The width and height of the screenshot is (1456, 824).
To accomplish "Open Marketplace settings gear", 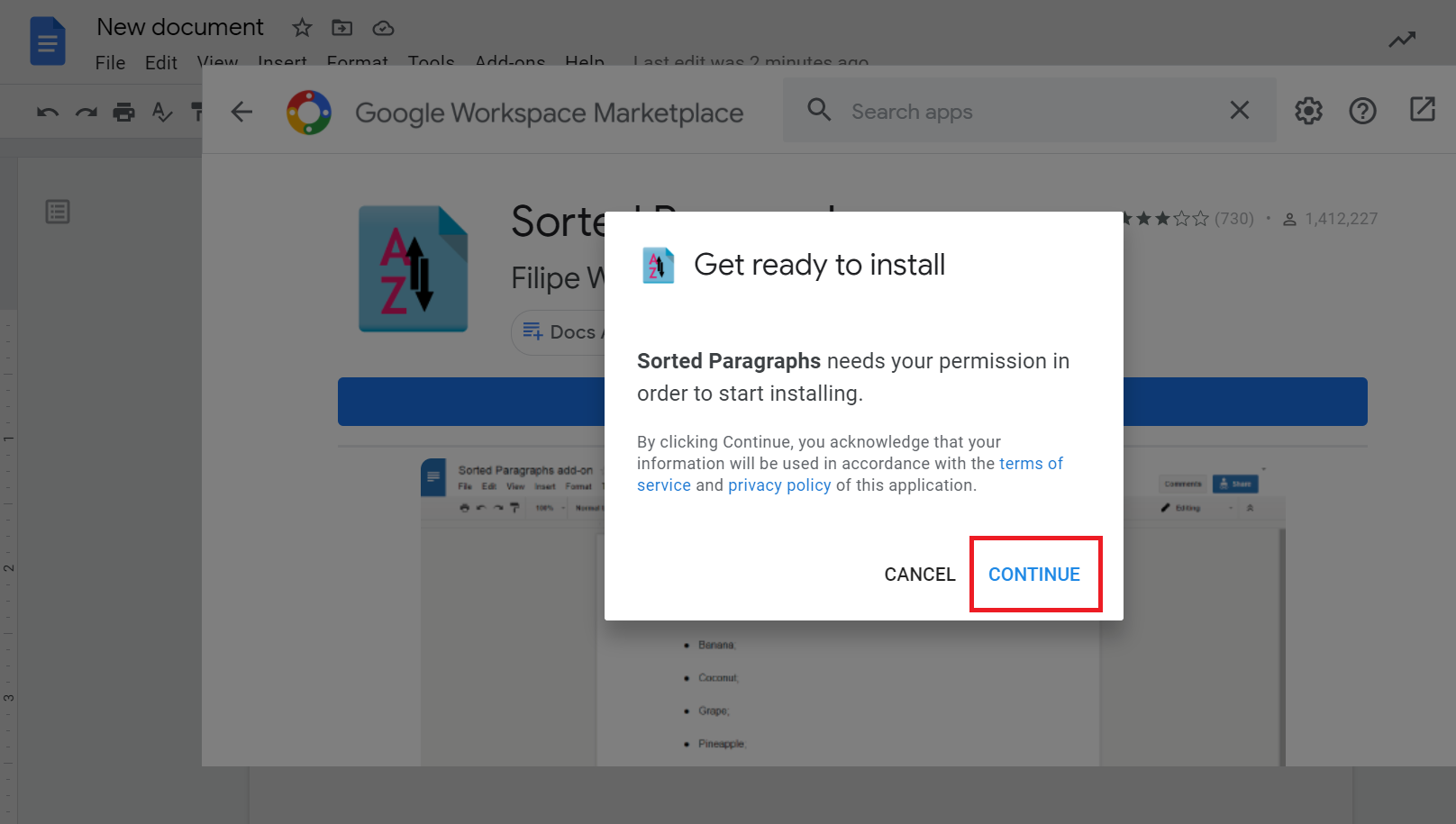I will [x=1308, y=111].
